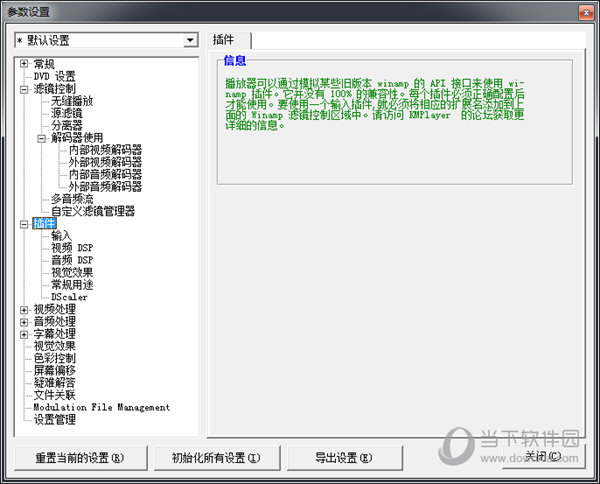Expand the 视频处理 tree node

[x=24, y=309]
